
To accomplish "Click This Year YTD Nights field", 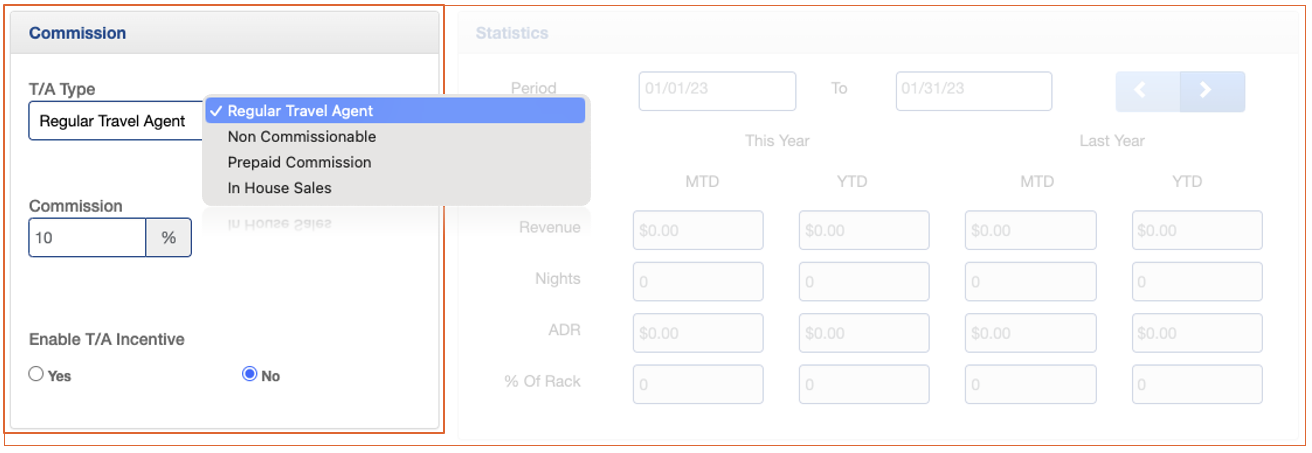I will [864, 282].
